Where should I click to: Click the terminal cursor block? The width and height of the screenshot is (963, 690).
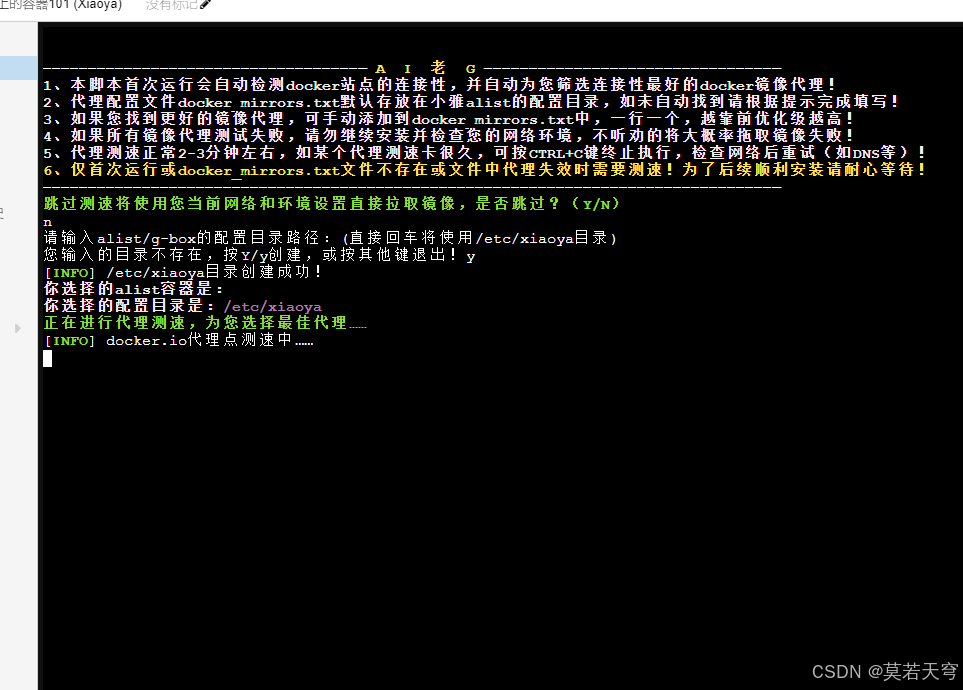point(47,358)
